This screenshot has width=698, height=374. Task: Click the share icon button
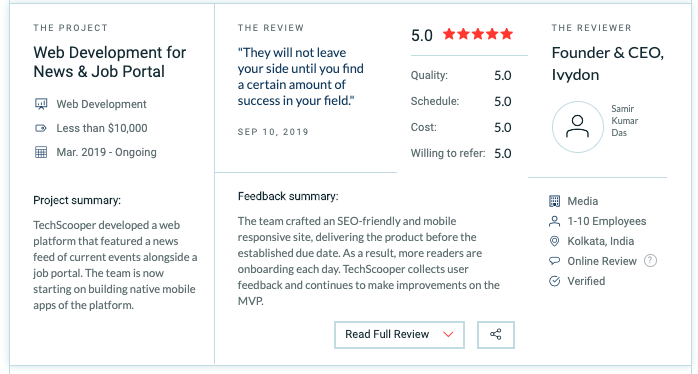pos(496,334)
